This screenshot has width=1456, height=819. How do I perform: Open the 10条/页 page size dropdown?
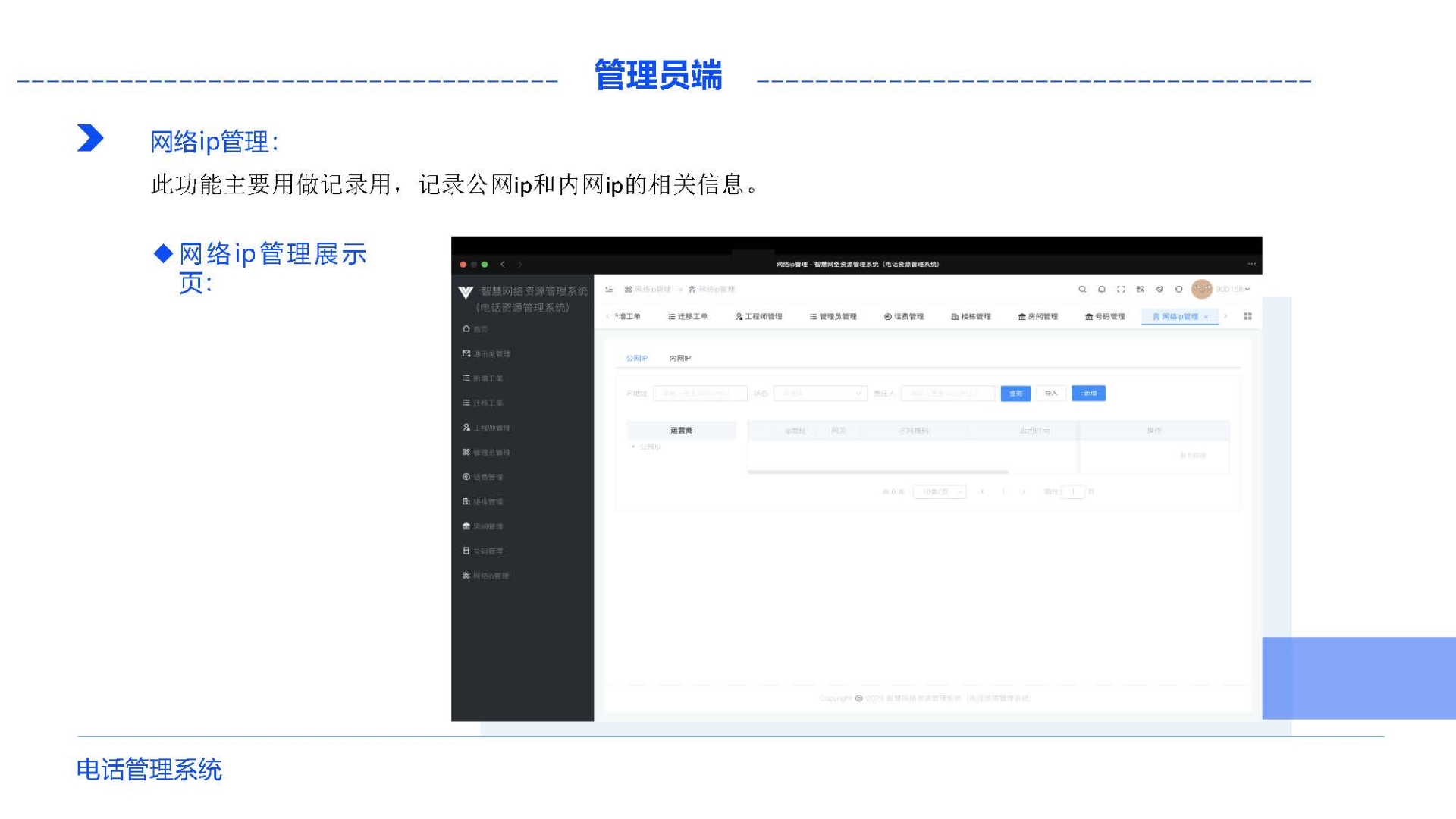coord(939,492)
